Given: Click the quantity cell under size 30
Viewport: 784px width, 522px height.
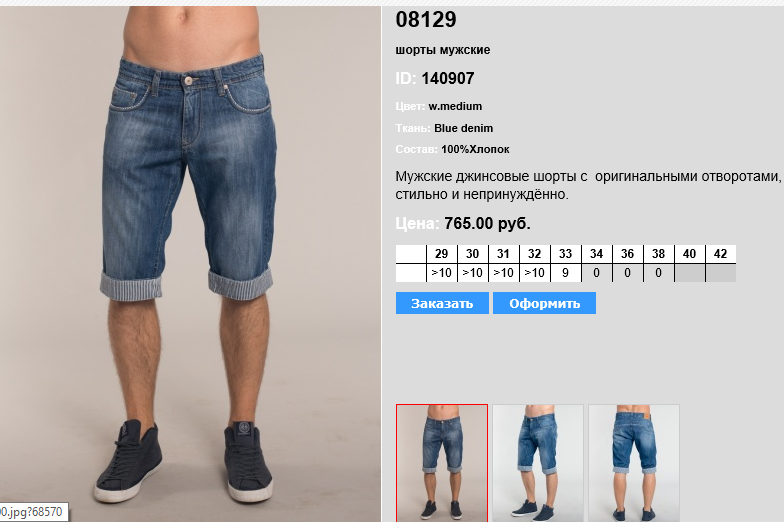Looking at the screenshot, I should pos(472,273).
